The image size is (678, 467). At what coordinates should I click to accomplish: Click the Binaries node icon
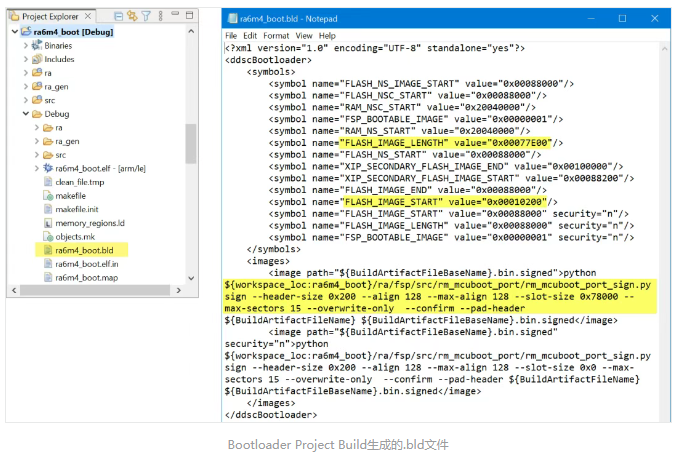coord(37,45)
